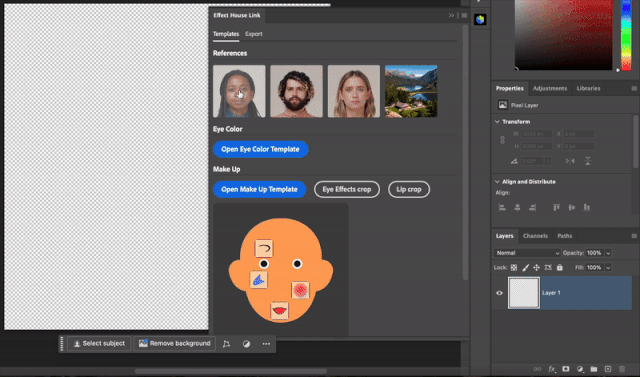Click the Opacity value field
The image size is (640, 377).
pyautogui.click(x=594, y=253)
